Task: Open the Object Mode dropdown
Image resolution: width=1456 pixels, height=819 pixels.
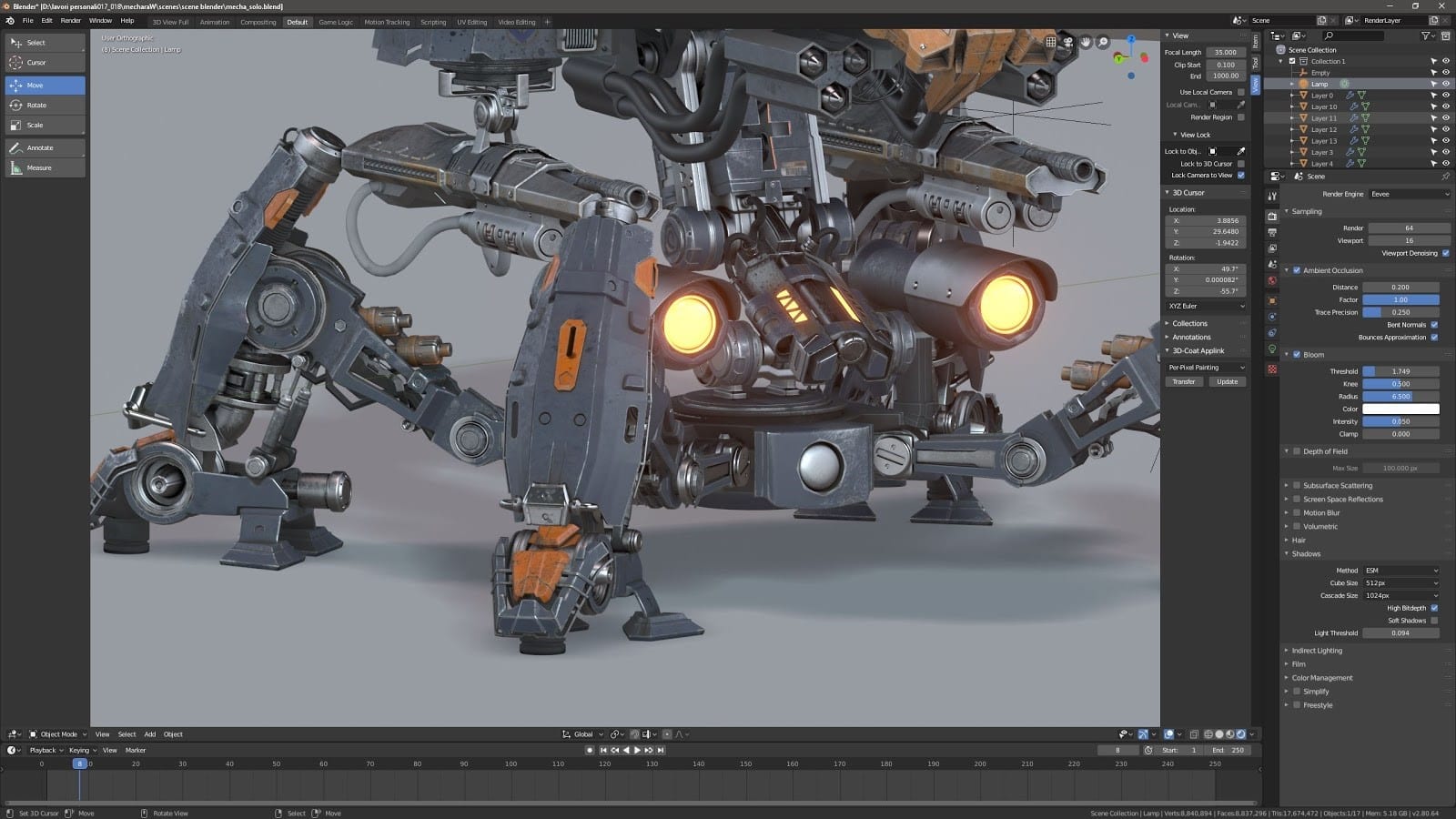Action: (x=57, y=734)
